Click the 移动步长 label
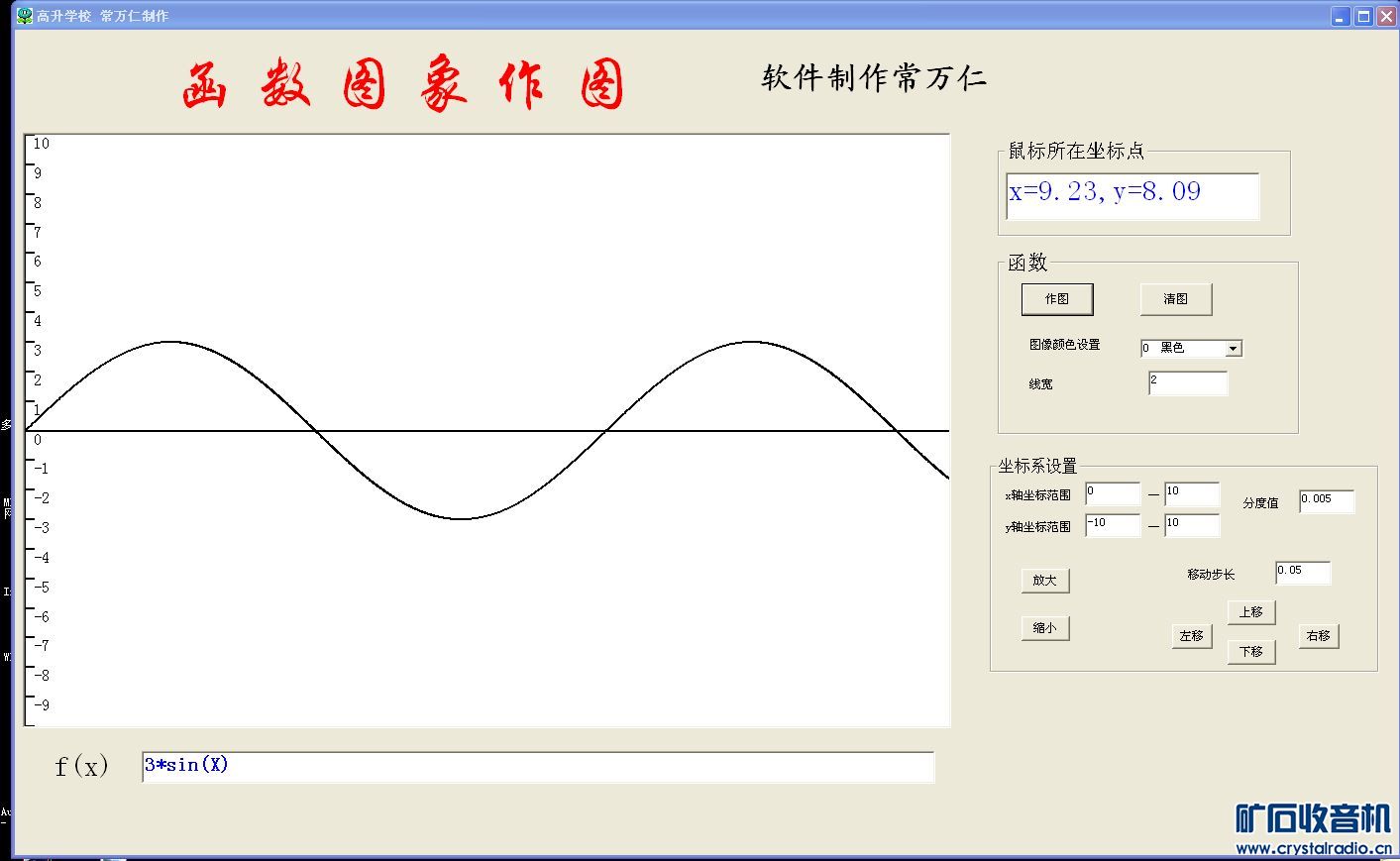This screenshot has width=1400, height=861. (x=1211, y=575)
